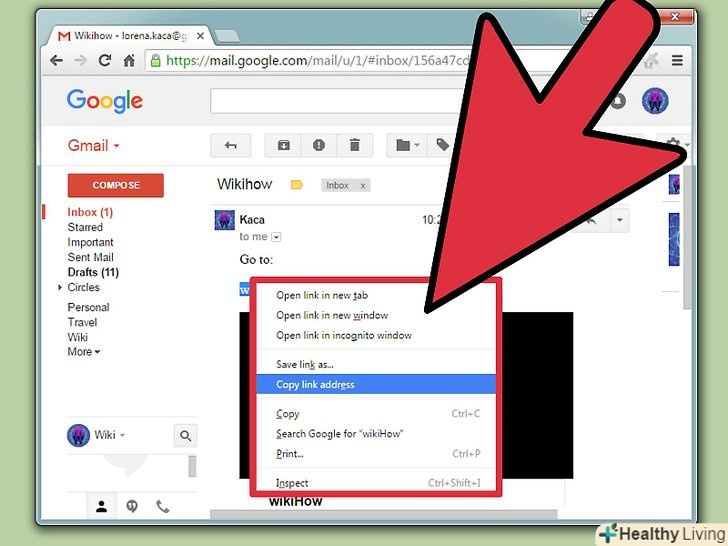The image size is (728, 546).
Task: Click the browser address bar
Action: click(309, 60)
